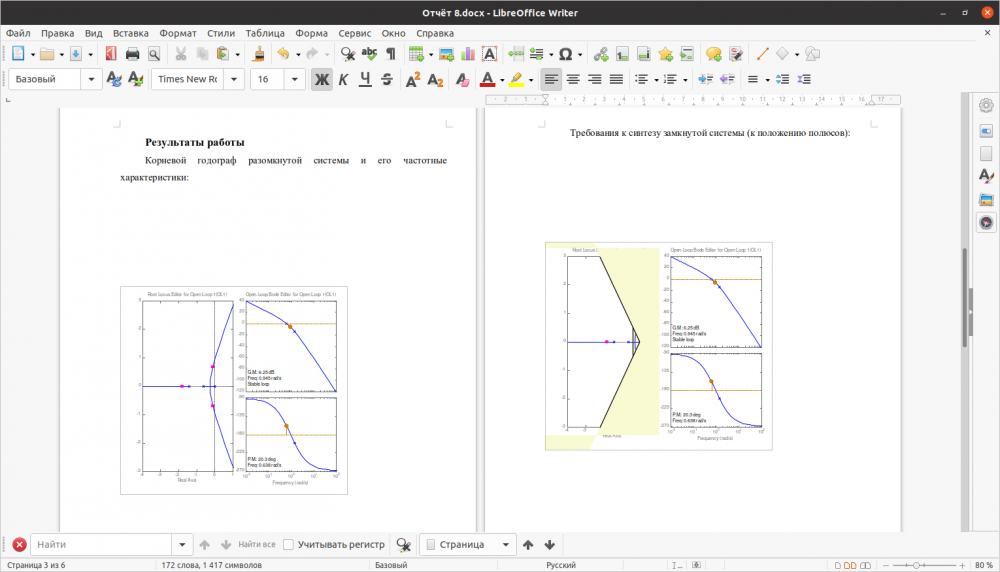The width and height of the screenshot is (1000, 572).
Task: Open the paragraph style 'Базовый' dropdown
Action: click(93, 79)
